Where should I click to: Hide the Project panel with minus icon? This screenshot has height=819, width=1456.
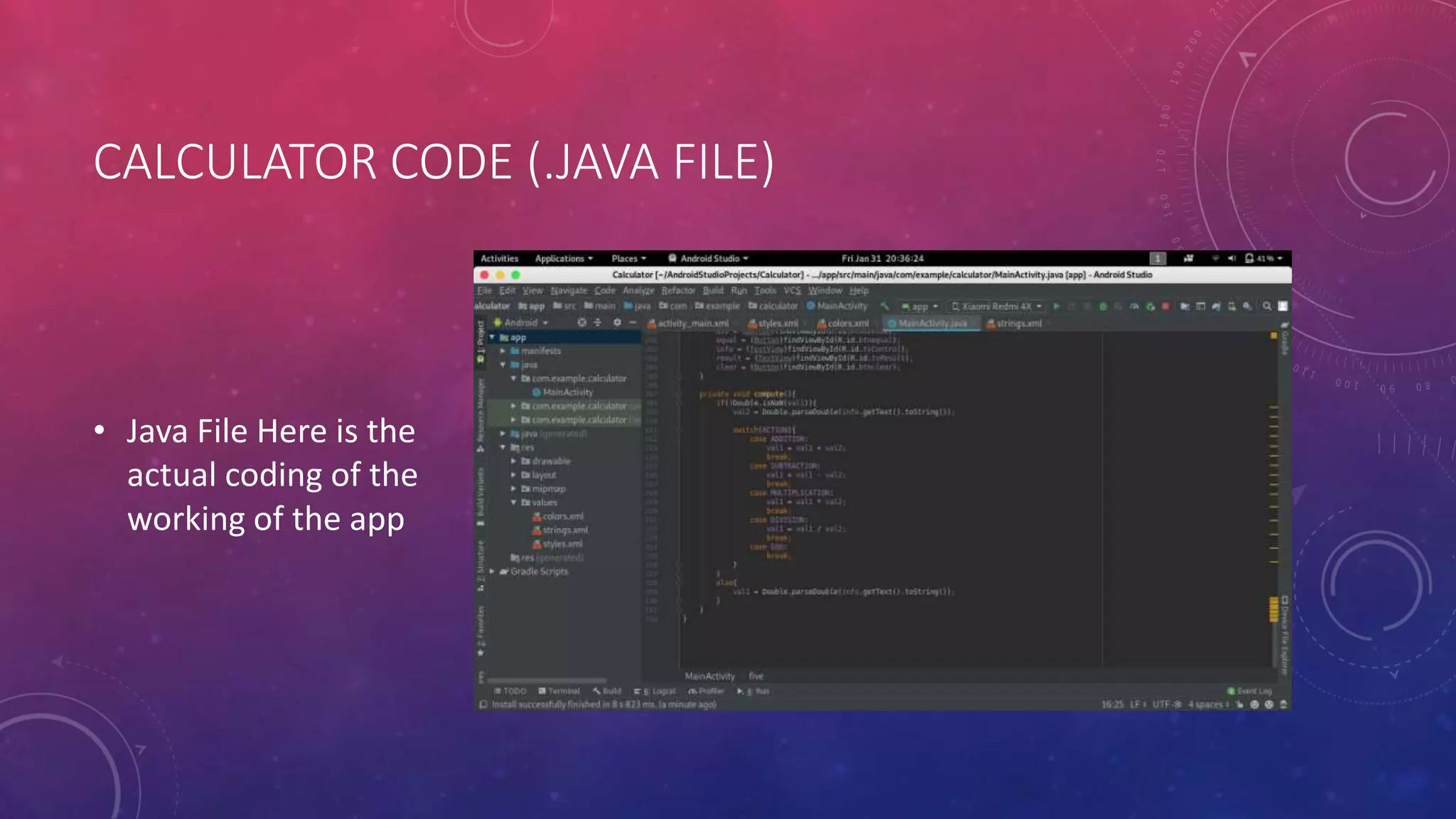[x=633, y=323]
